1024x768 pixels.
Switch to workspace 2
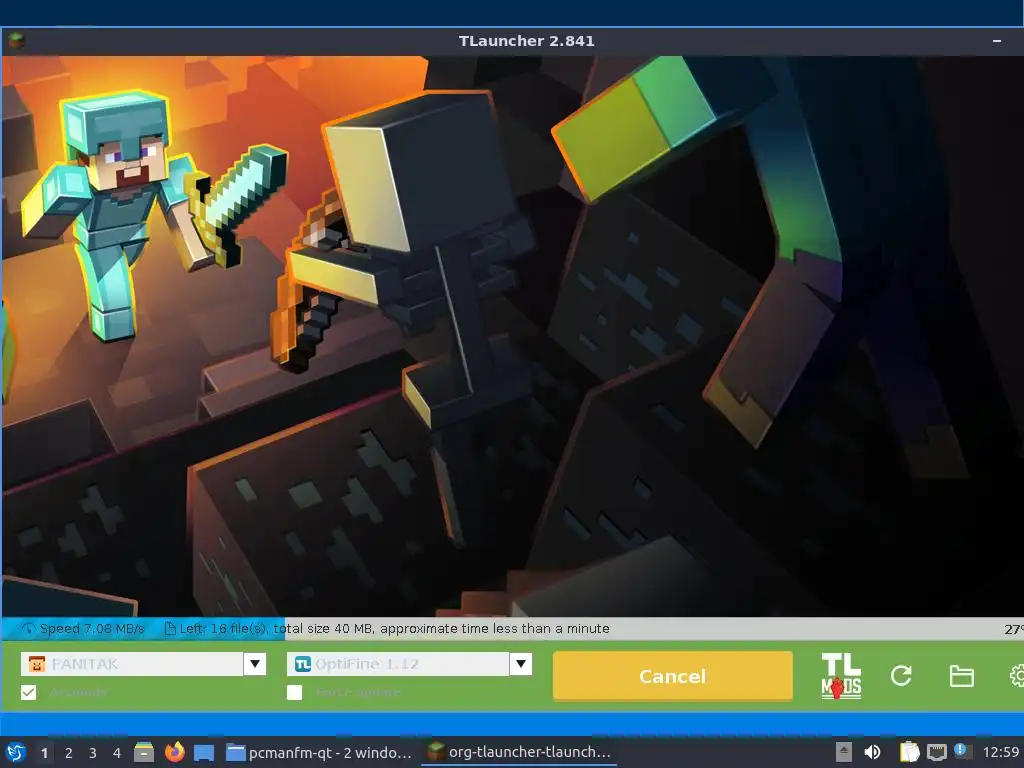69,753
